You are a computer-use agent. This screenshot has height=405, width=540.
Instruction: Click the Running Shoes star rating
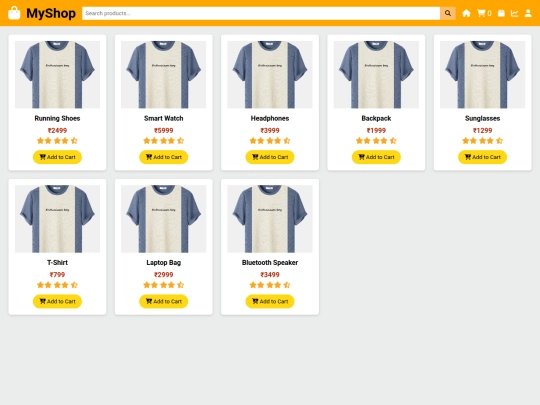point(57,141)
